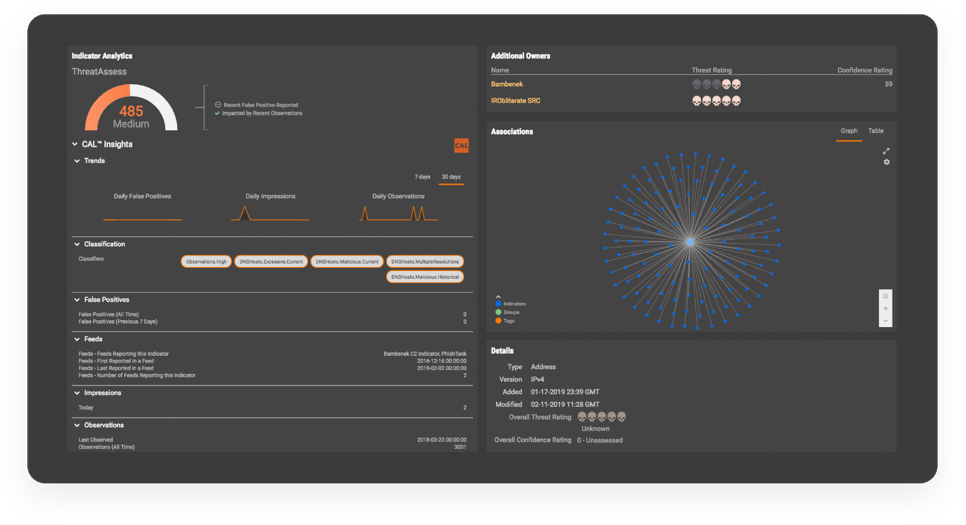The height and width of the screenshot is (525, 966).
Task: Open the Bambenek owner link
Action: pos(507,84)
